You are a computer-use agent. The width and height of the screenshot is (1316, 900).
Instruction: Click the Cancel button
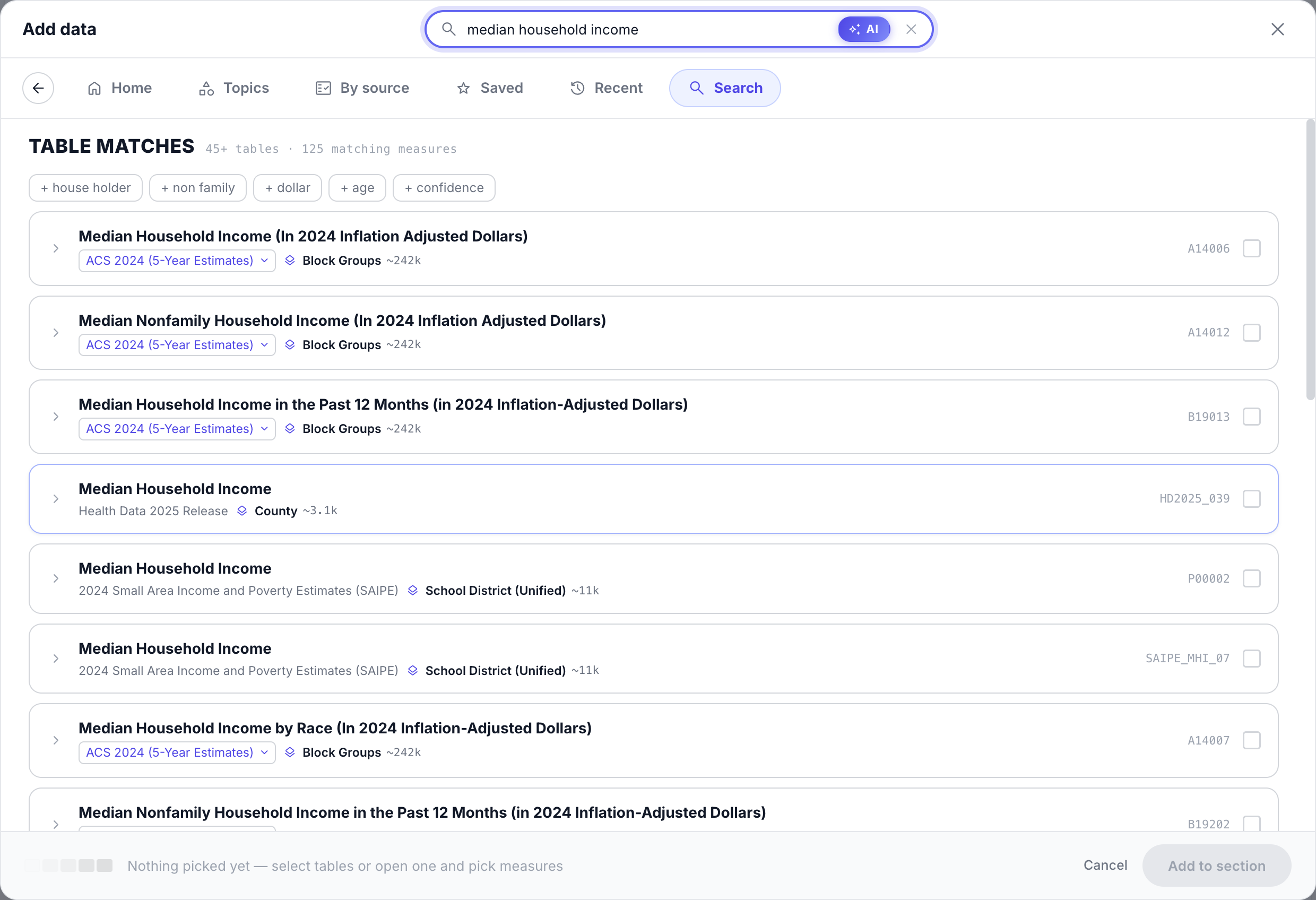tap(1105, 865)
